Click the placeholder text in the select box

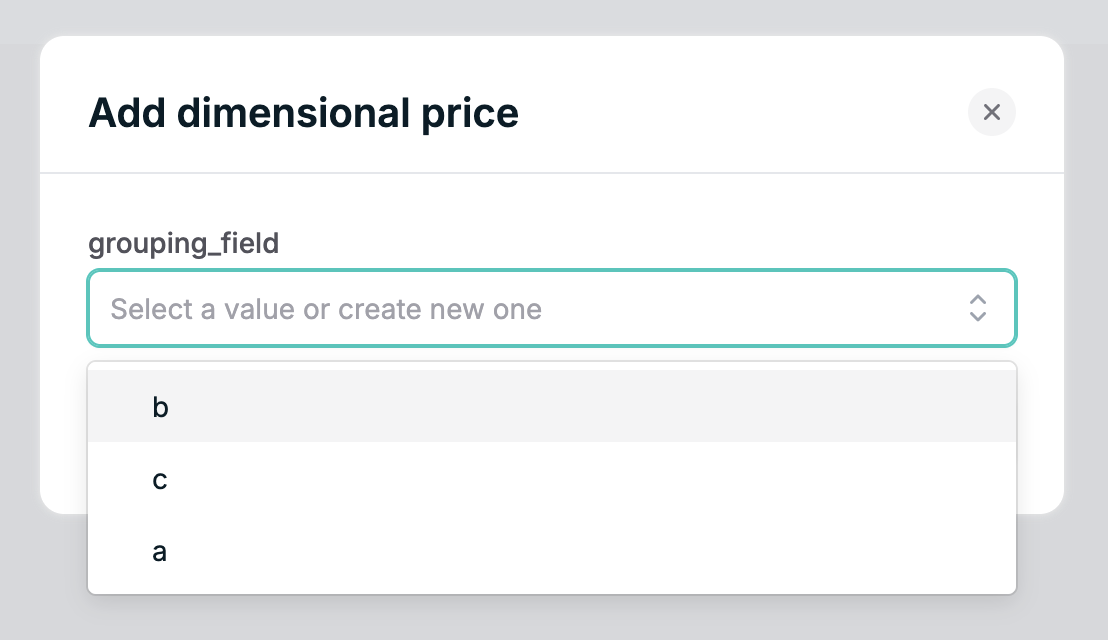tap(327, 308)
